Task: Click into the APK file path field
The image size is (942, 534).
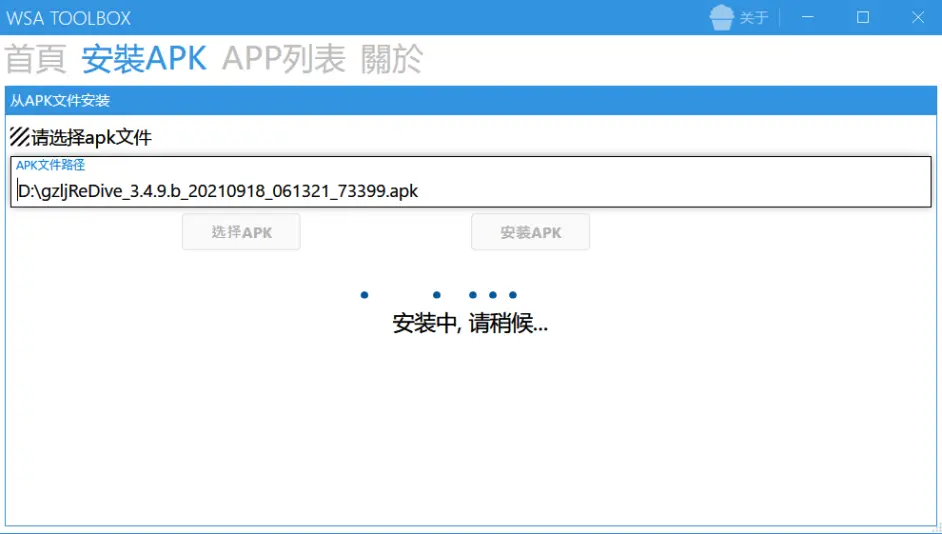Action: 470,191
